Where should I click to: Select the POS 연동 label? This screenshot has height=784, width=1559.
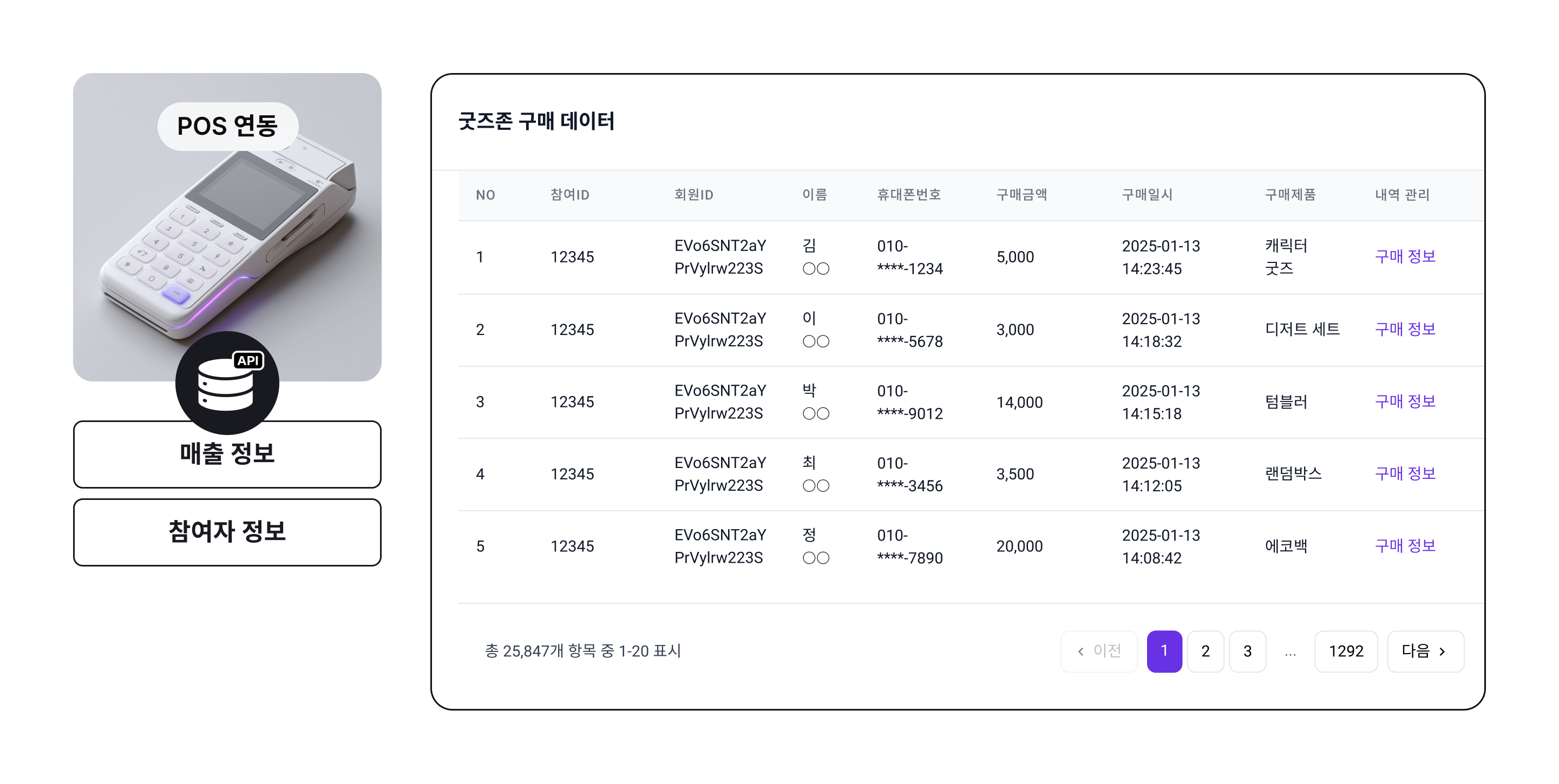click(227, 126)
